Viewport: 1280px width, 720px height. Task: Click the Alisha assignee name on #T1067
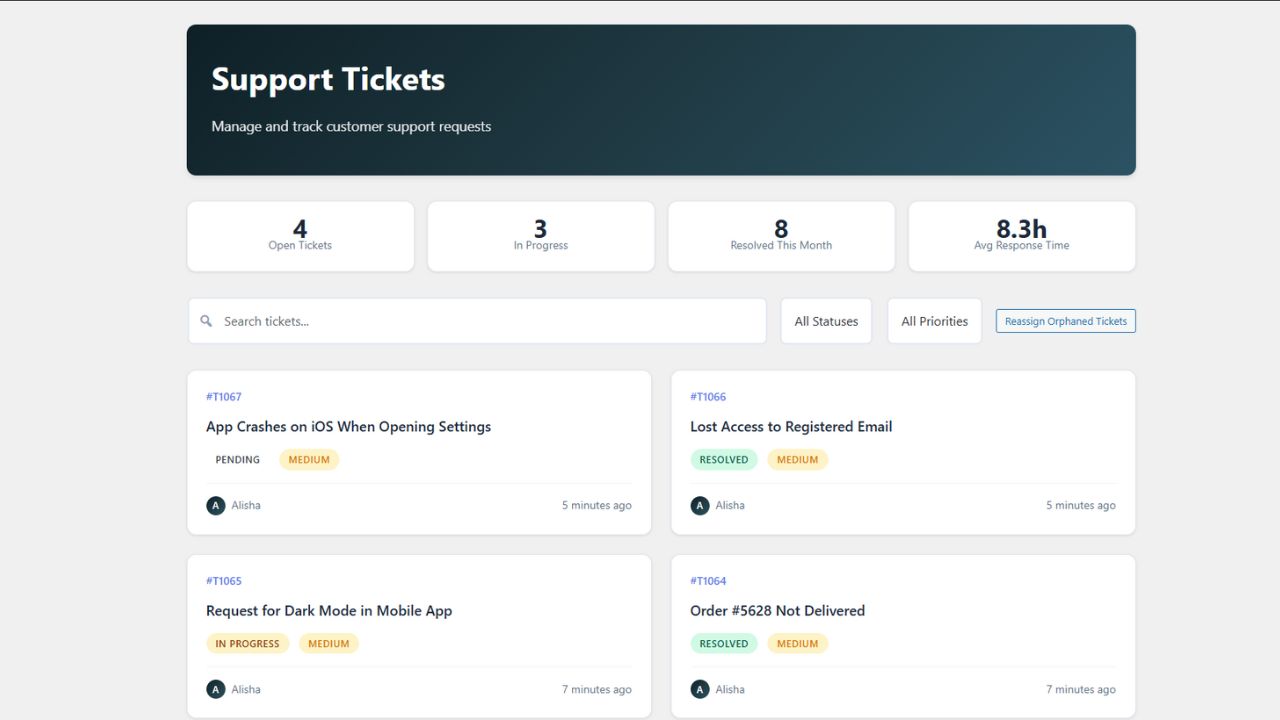(x=246, y=505)
